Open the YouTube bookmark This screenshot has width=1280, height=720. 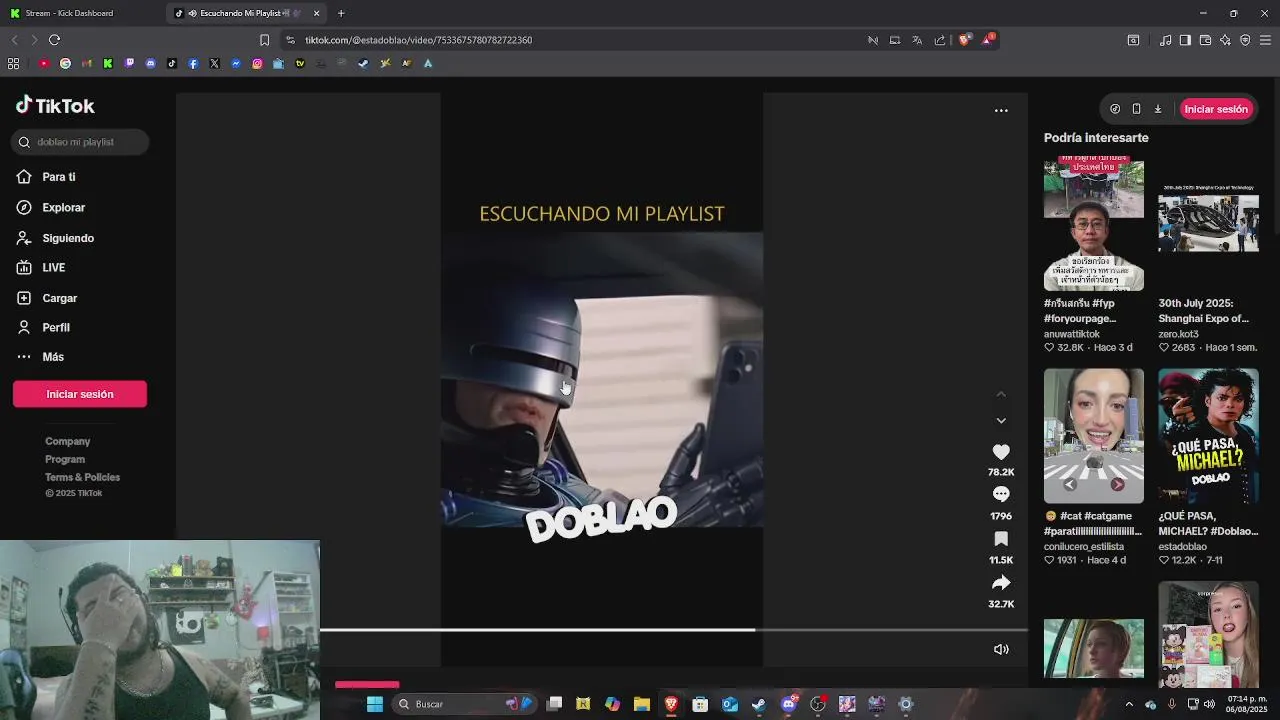point(44,63)
